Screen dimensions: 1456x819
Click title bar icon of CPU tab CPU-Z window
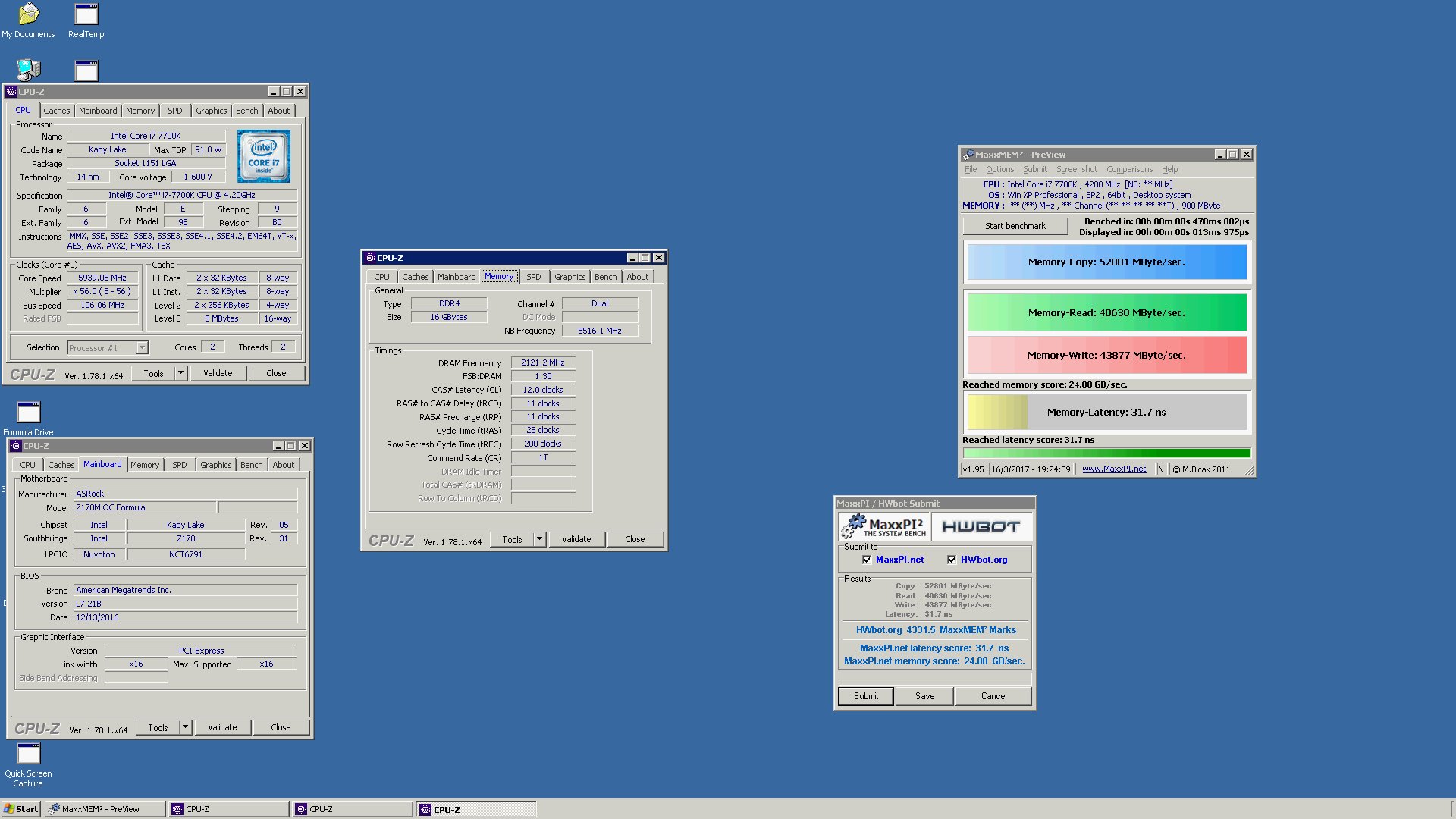pyautogui.click(x=11, y=92)
